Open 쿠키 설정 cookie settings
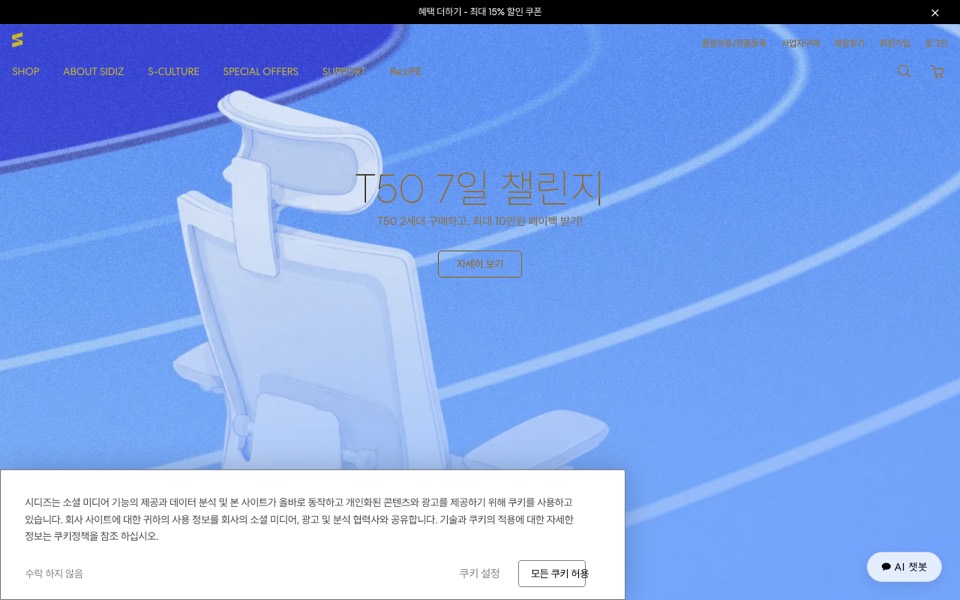960x600 pixels. click(x=479, y=574)
